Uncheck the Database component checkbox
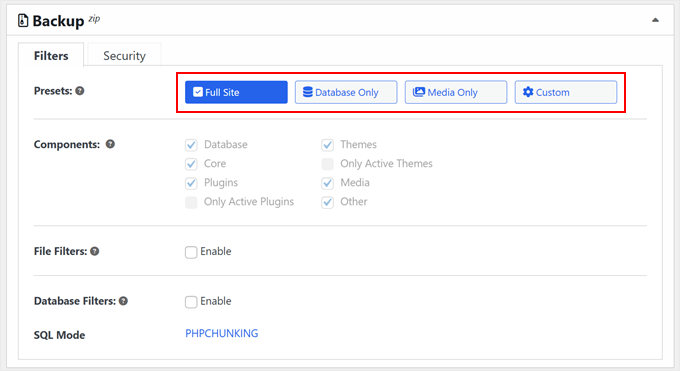 tap(191, 145)
